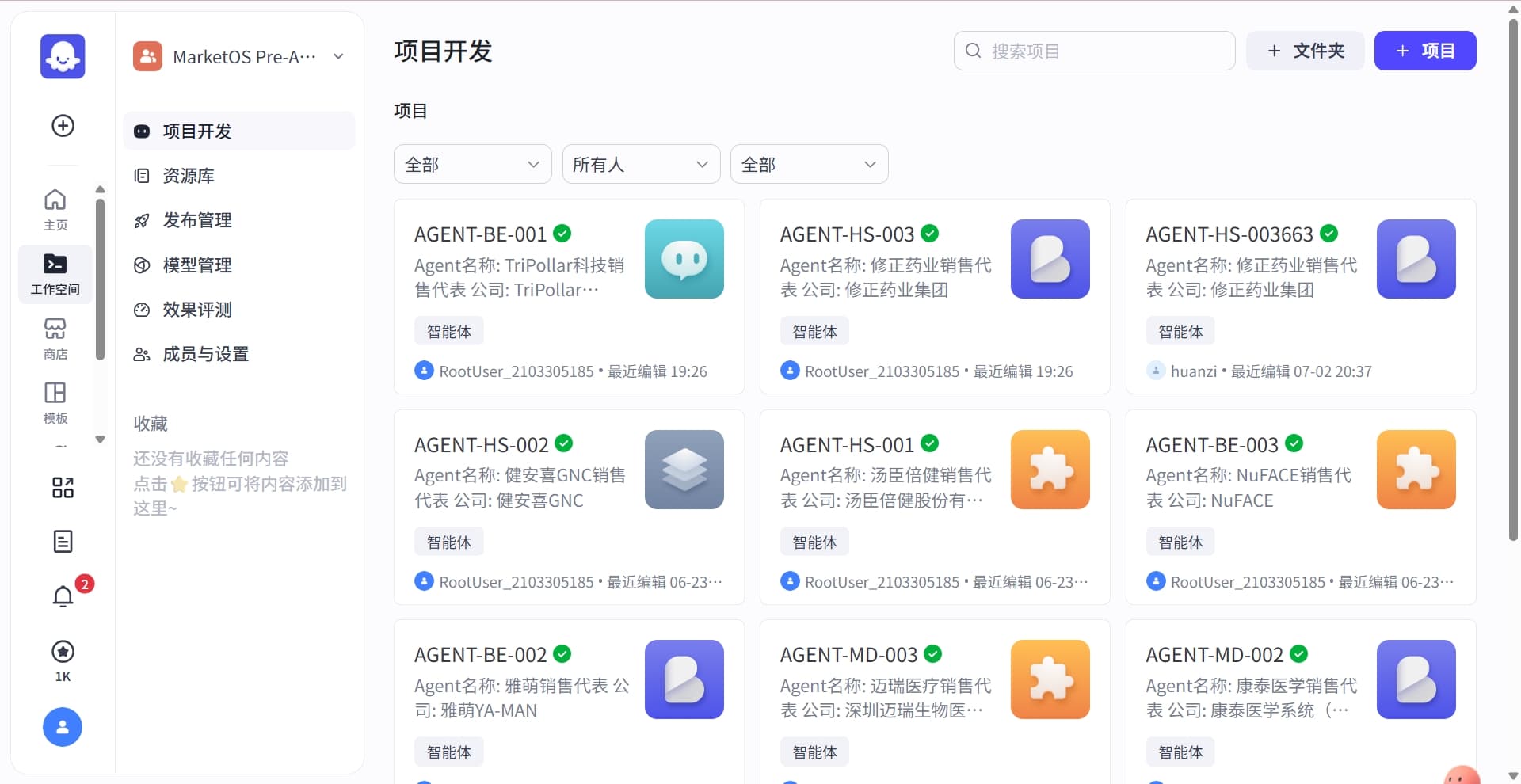
Task: Expand the 全部 type filter dropdown
Action: (472, 164)
